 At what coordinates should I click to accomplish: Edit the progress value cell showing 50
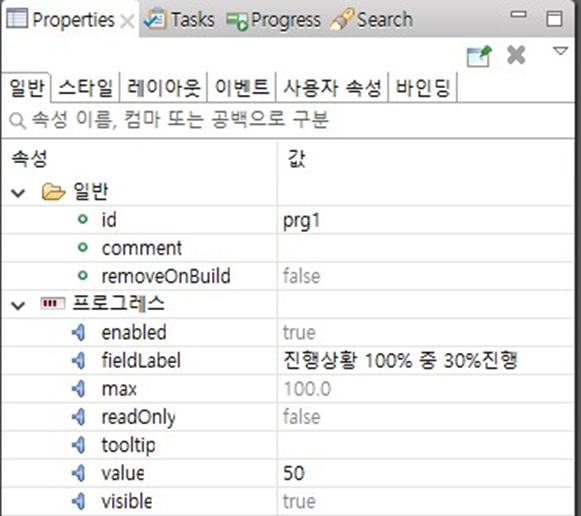pos(425,473)
